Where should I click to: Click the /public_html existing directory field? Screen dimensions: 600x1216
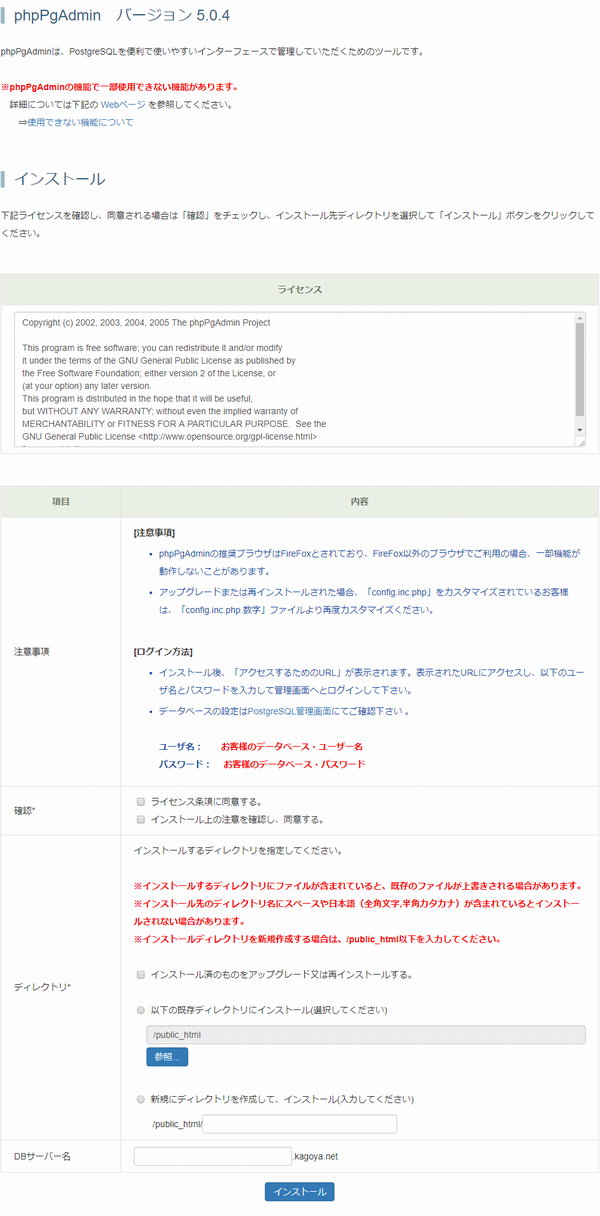click(366, 1034)
